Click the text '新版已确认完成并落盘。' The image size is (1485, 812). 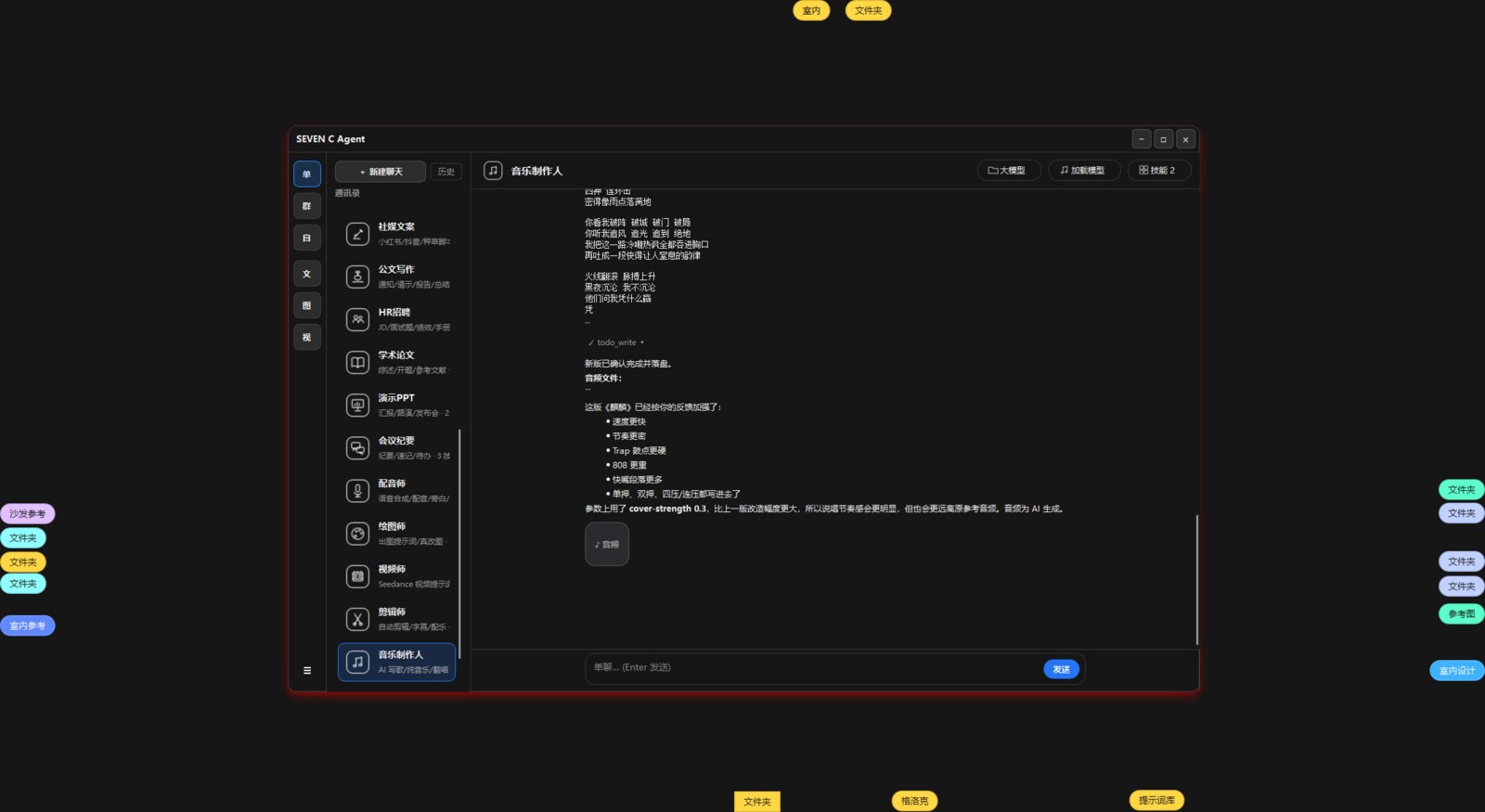click(628, 364)
